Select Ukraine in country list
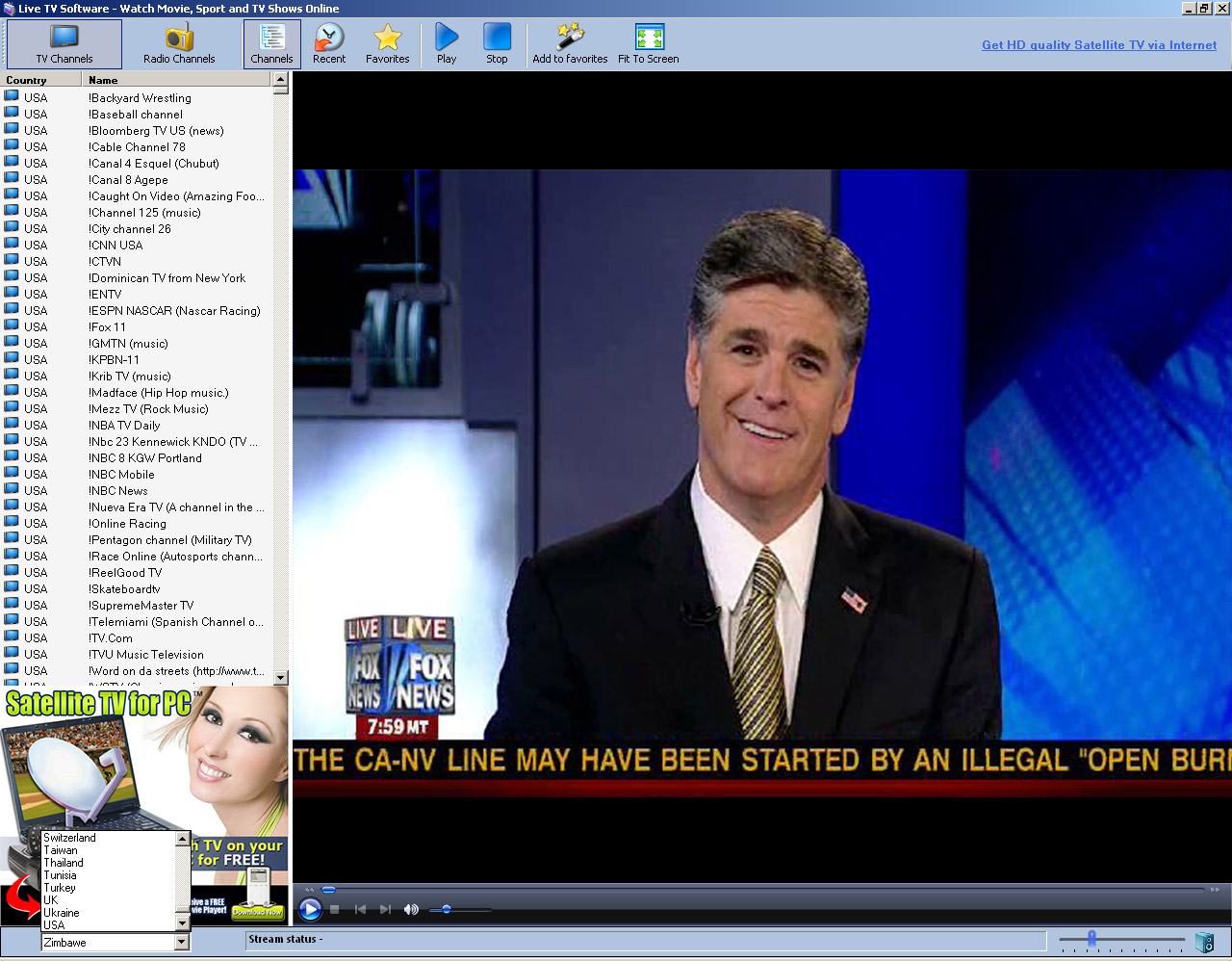This screenshot has height=961, width=1232. point(62,913)
